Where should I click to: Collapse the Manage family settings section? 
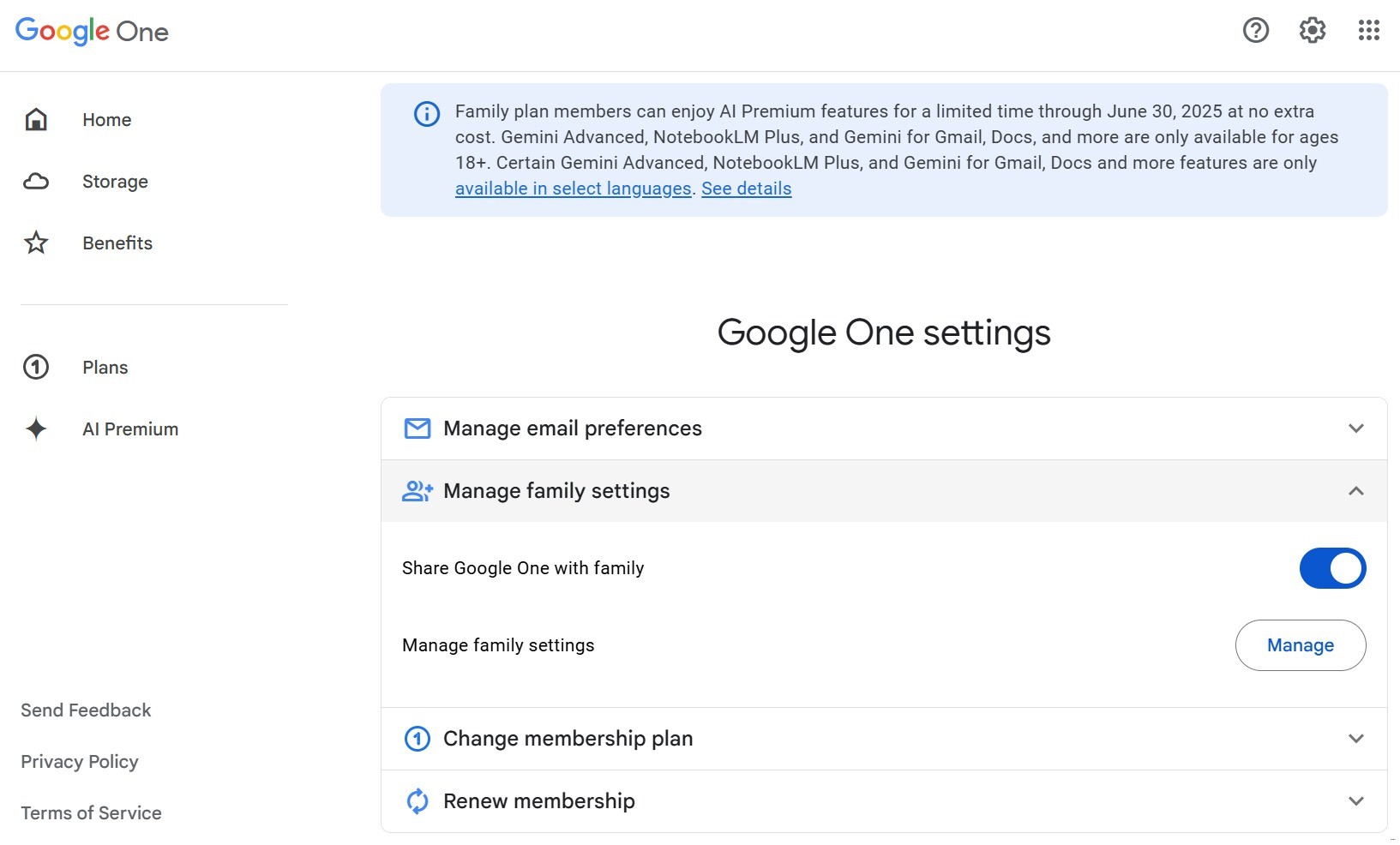pos(1355,491)
